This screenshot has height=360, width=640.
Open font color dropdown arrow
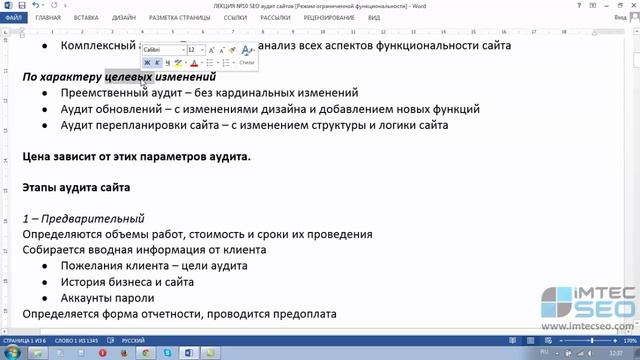[202, 63]
